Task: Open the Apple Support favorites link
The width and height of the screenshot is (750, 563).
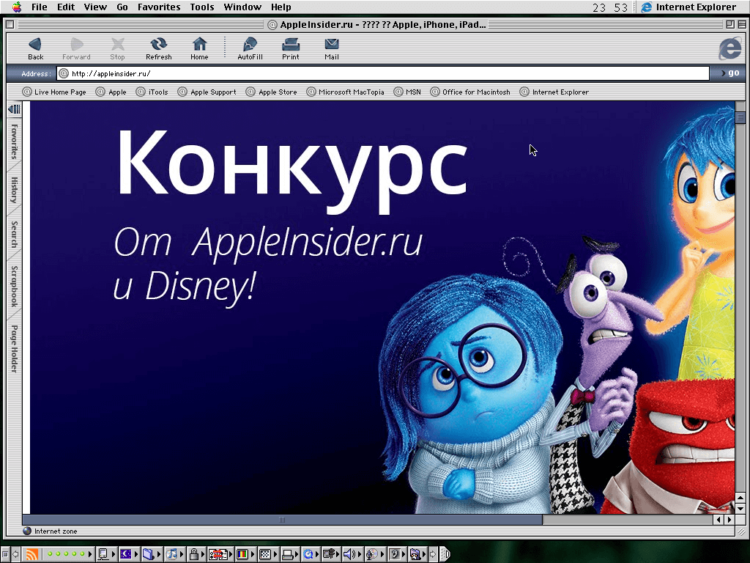Action: click(207, 92)
